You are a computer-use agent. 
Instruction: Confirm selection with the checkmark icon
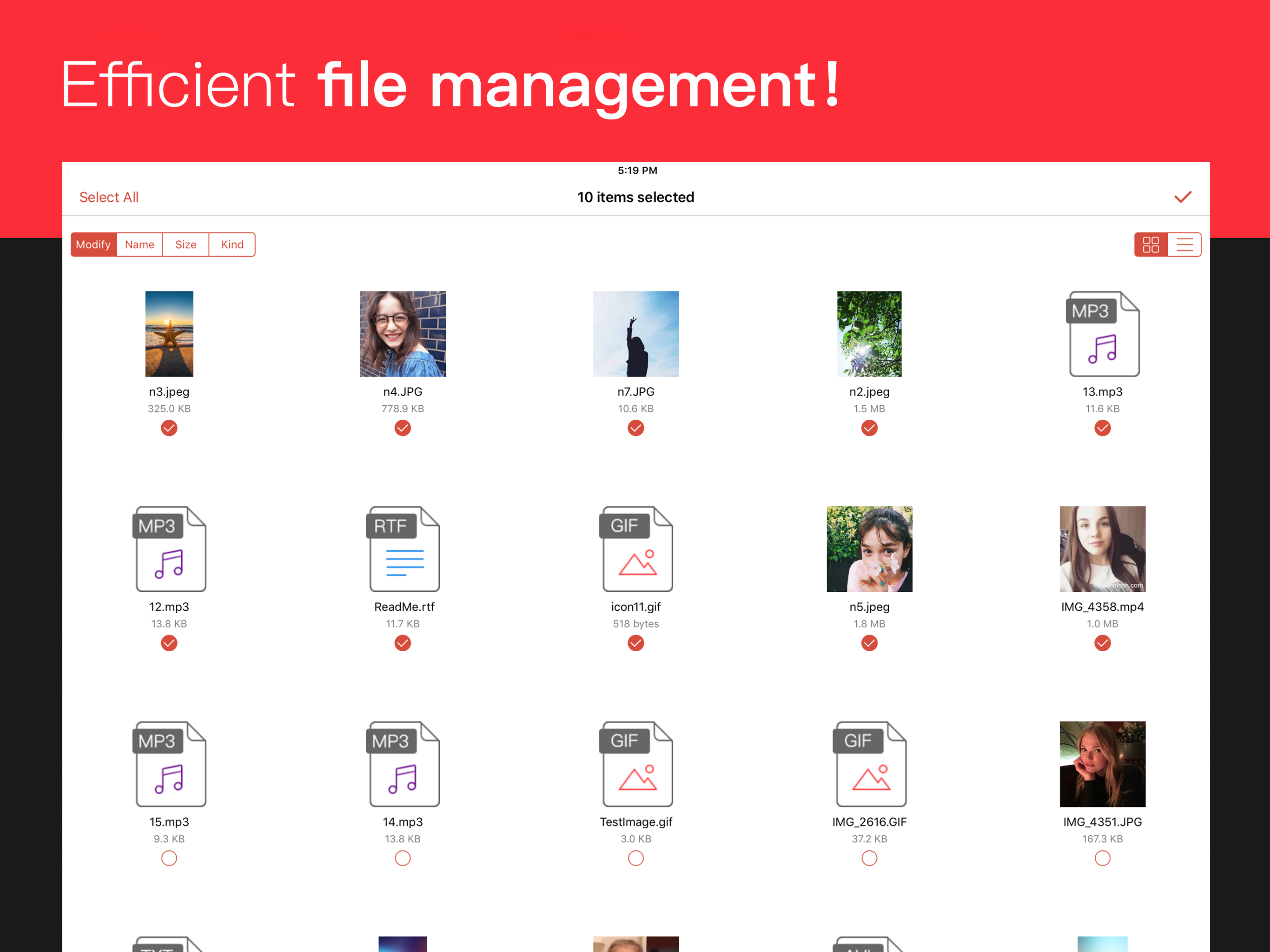pyautogui.click(x=1182, y=197)
